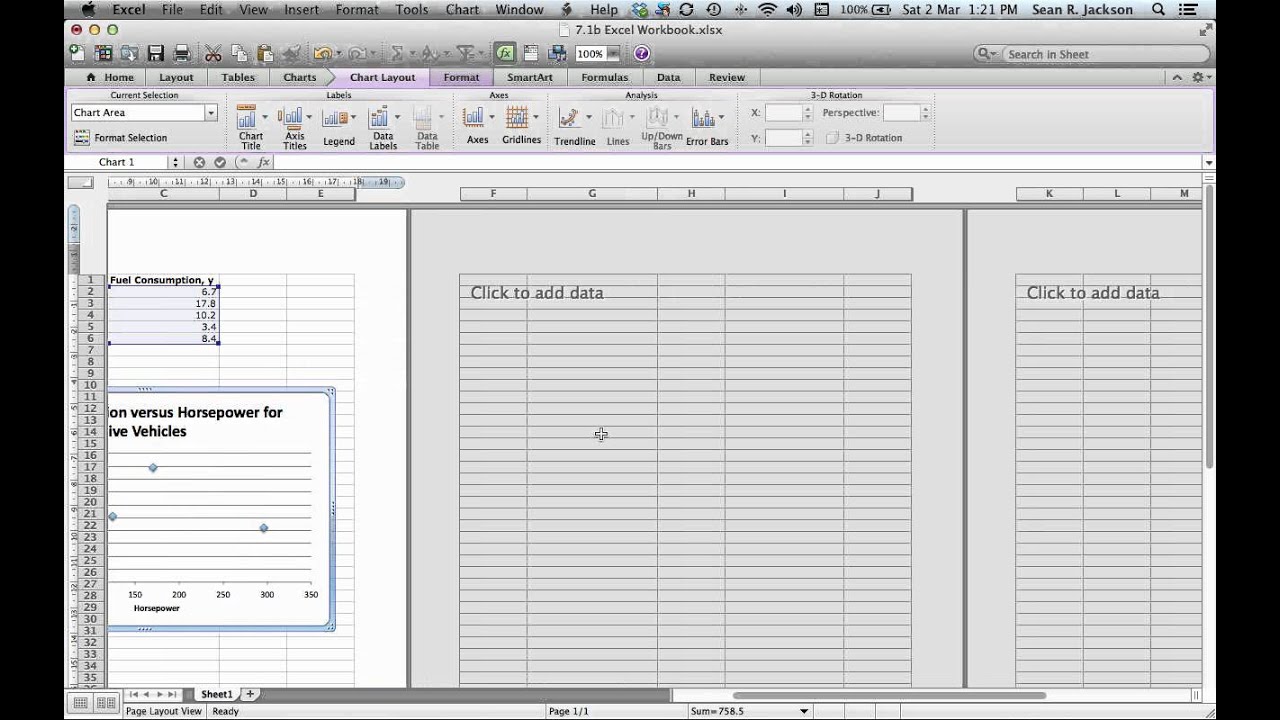This screenshot has width=1280, height=720.
Task: Collapse the ribbon with the chevron
Action: tap(1177, 77)
